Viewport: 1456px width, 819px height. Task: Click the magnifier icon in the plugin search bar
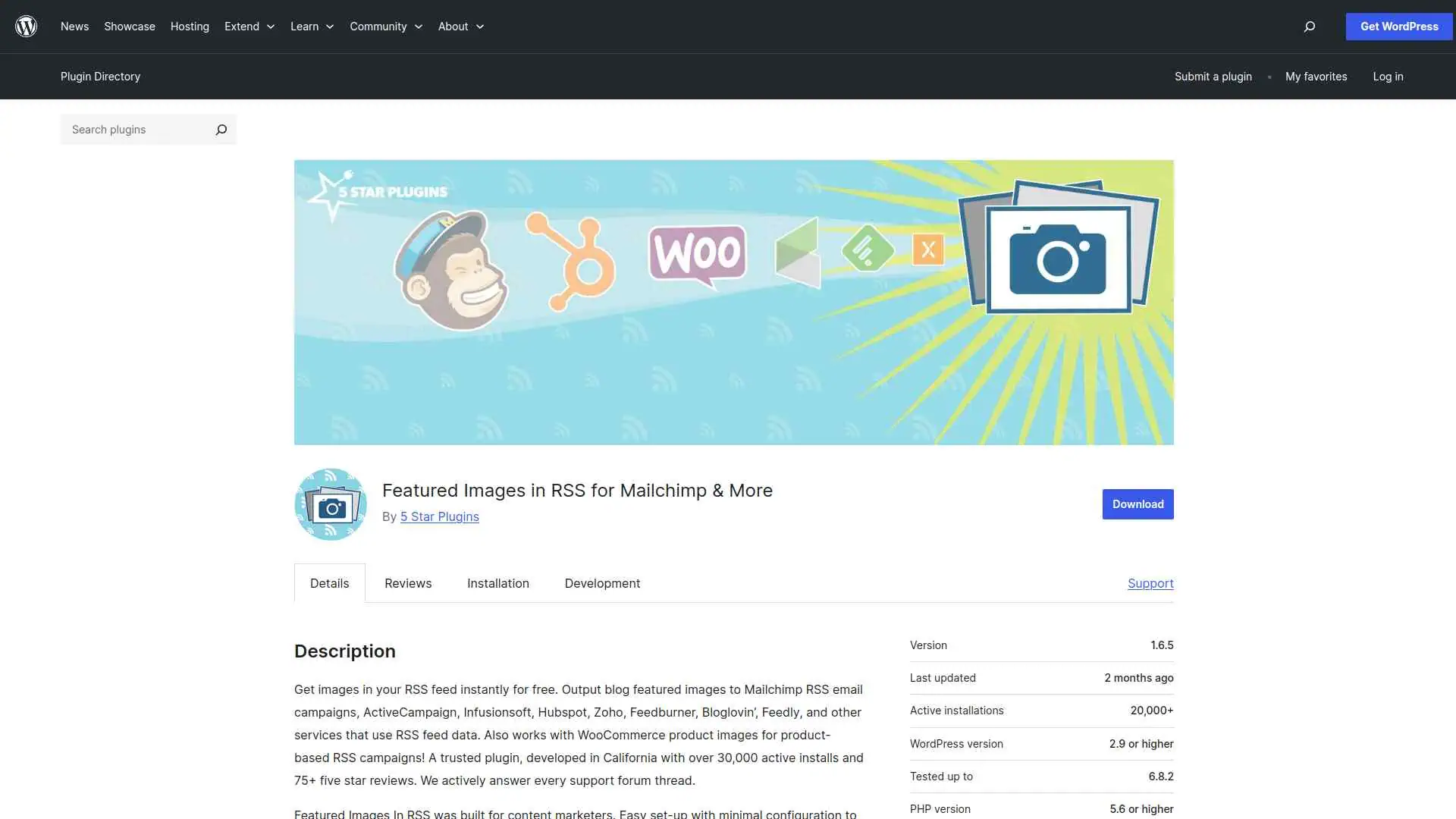tap(221, 129)
